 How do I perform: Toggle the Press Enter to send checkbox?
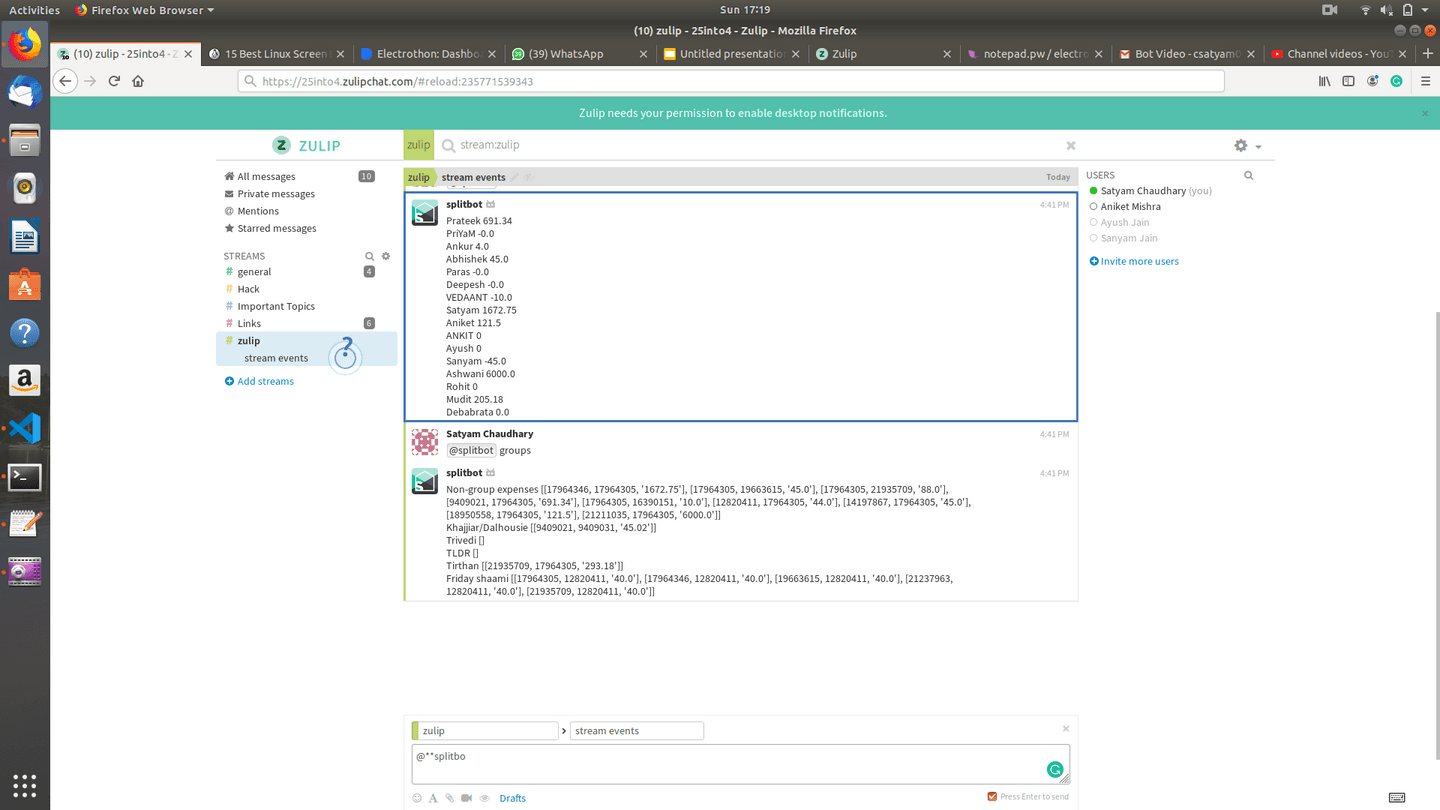[x=992, y=797]
